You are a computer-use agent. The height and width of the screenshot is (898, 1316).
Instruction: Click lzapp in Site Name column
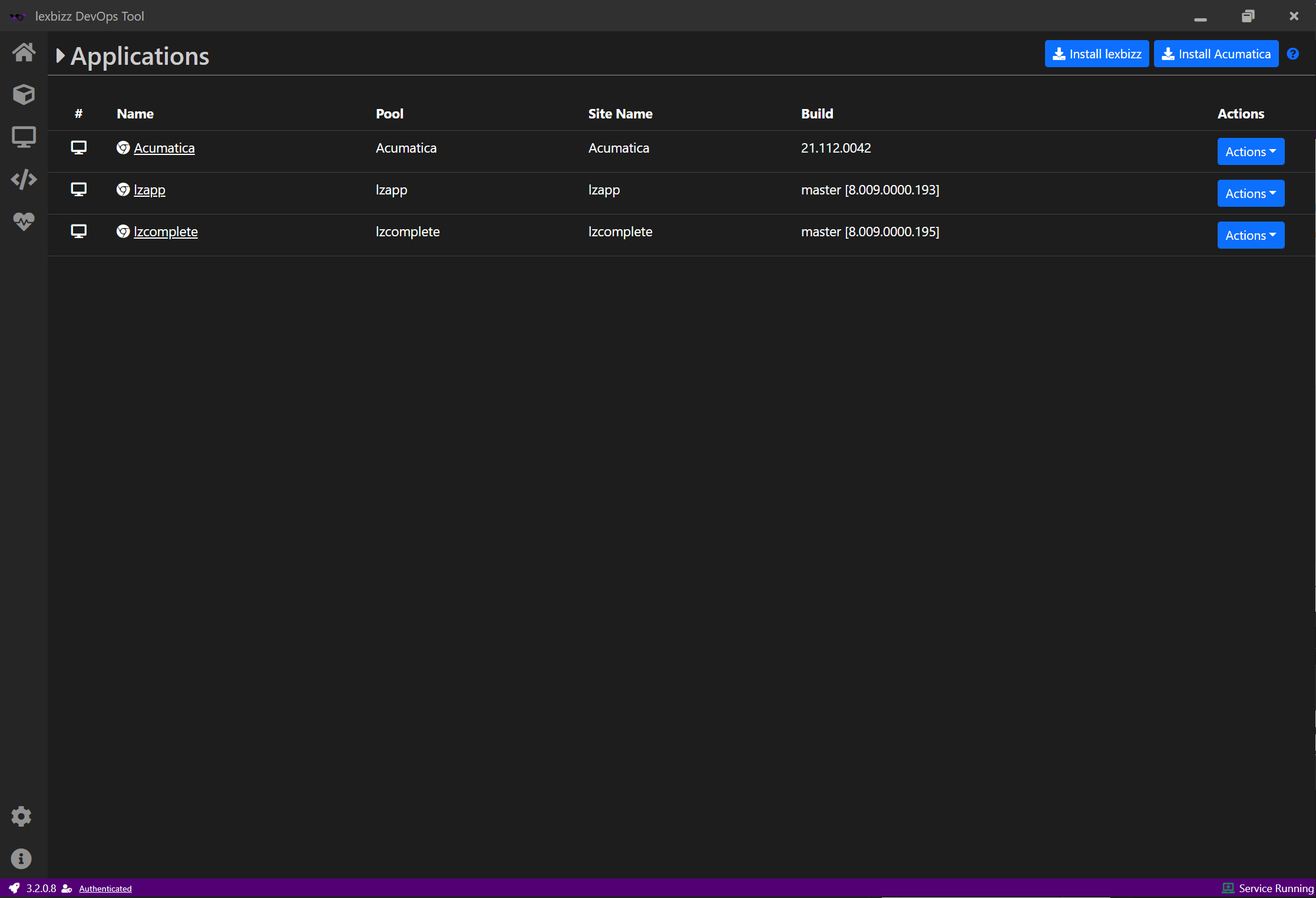[x=604, y=190]
